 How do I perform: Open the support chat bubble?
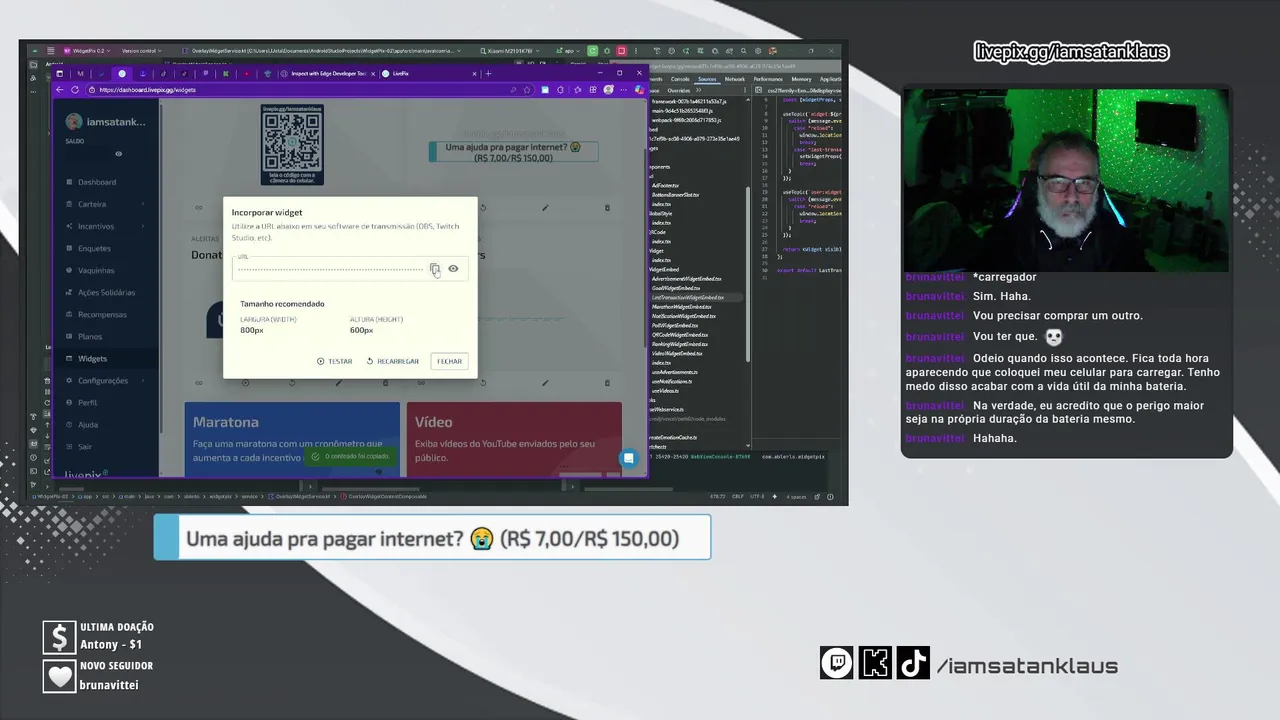[x=628, y=458]
